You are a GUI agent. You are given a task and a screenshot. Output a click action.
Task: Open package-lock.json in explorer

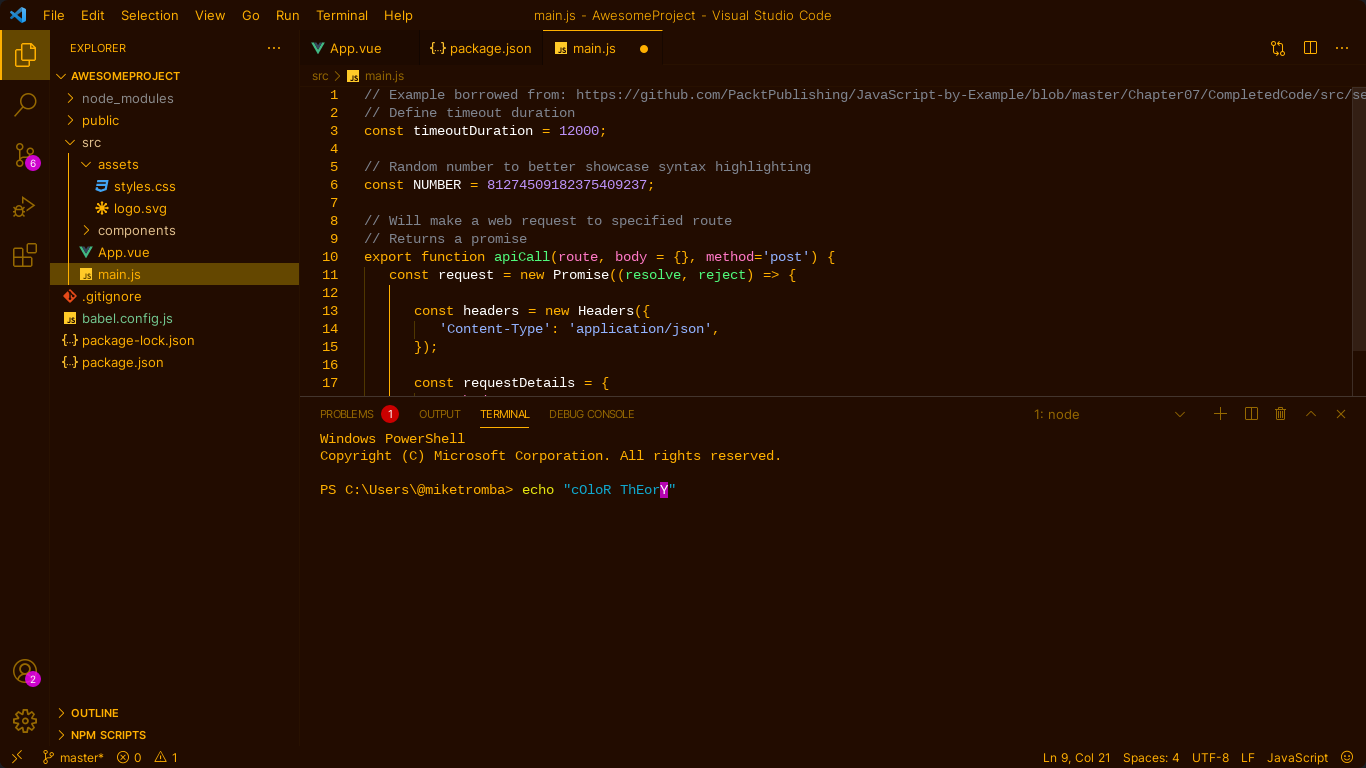[x=138, y=340]
